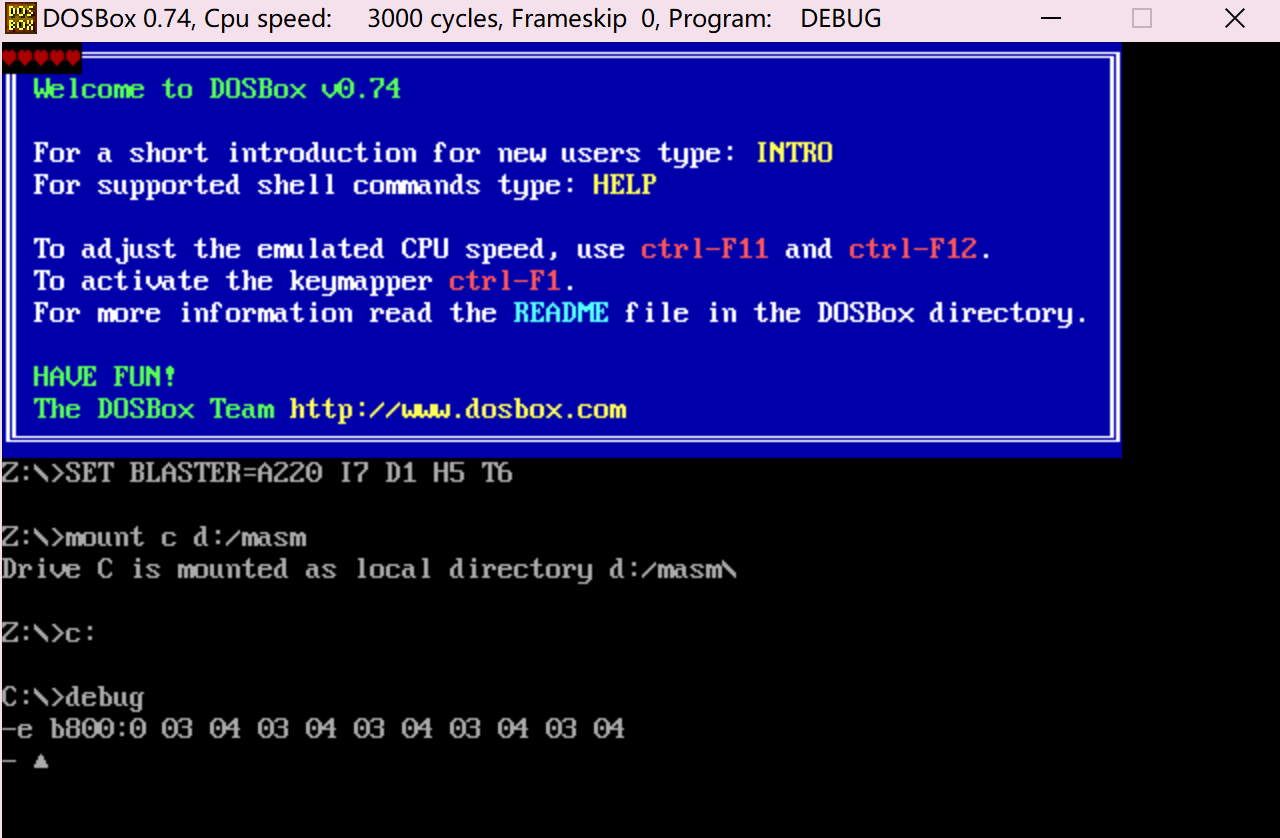The image size is (1280, 838).
Task: Click the cyan README word
Action: tap(561, 313)
